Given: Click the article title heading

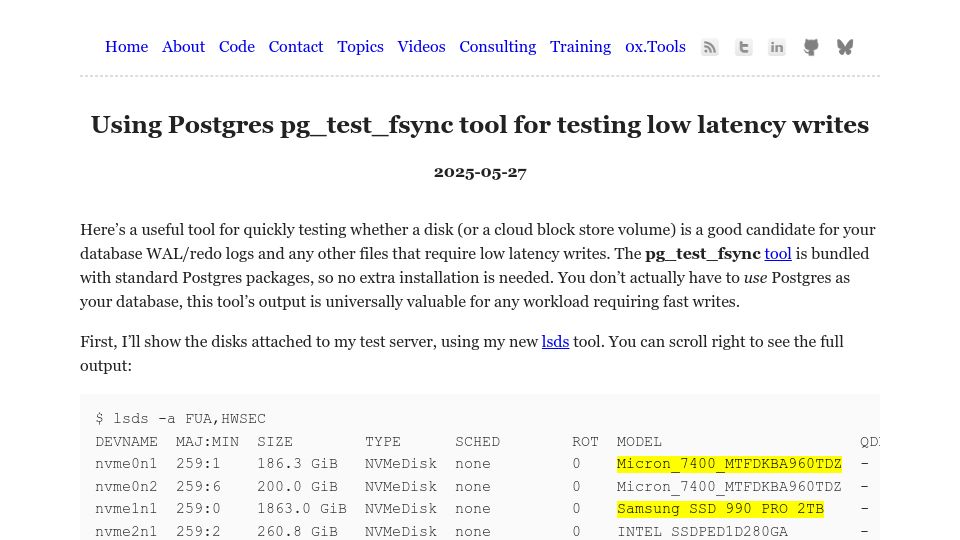Looking at the screenshot, I should click(x=480, y=125).
